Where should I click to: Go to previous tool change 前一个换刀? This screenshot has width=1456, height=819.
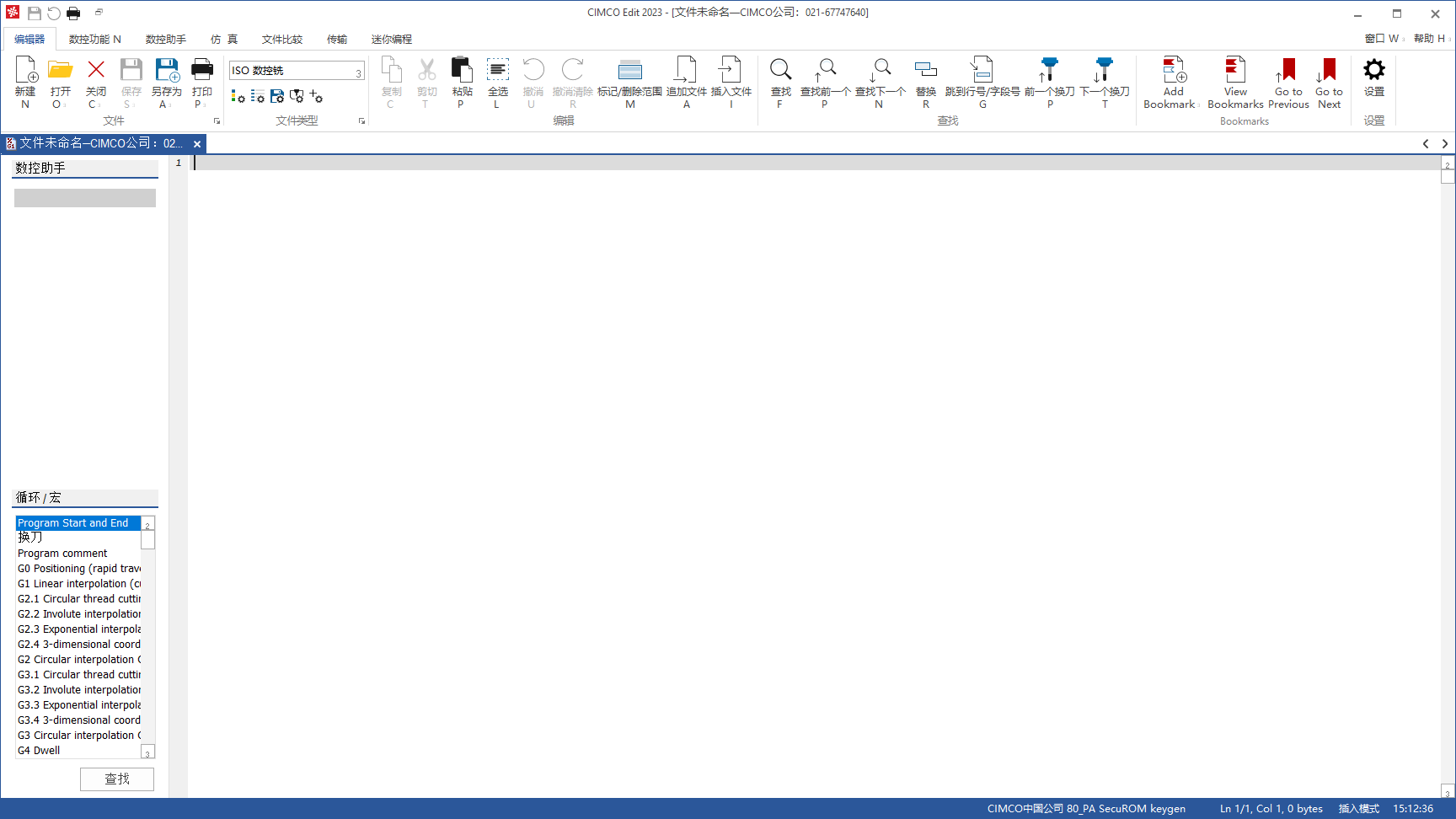(x=1049, y=82)
